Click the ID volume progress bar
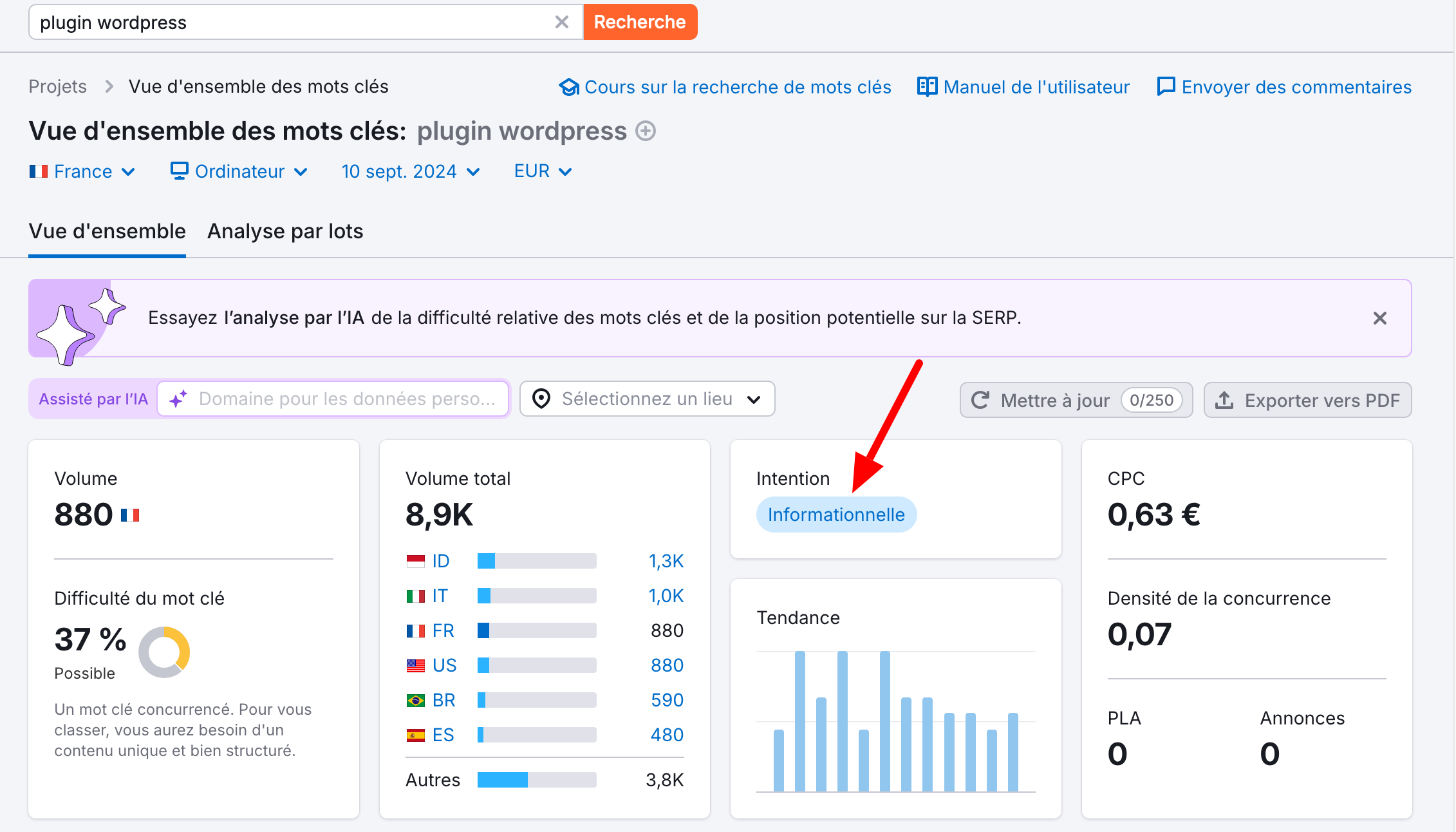The image size is (1456, 832). (537, 561)
